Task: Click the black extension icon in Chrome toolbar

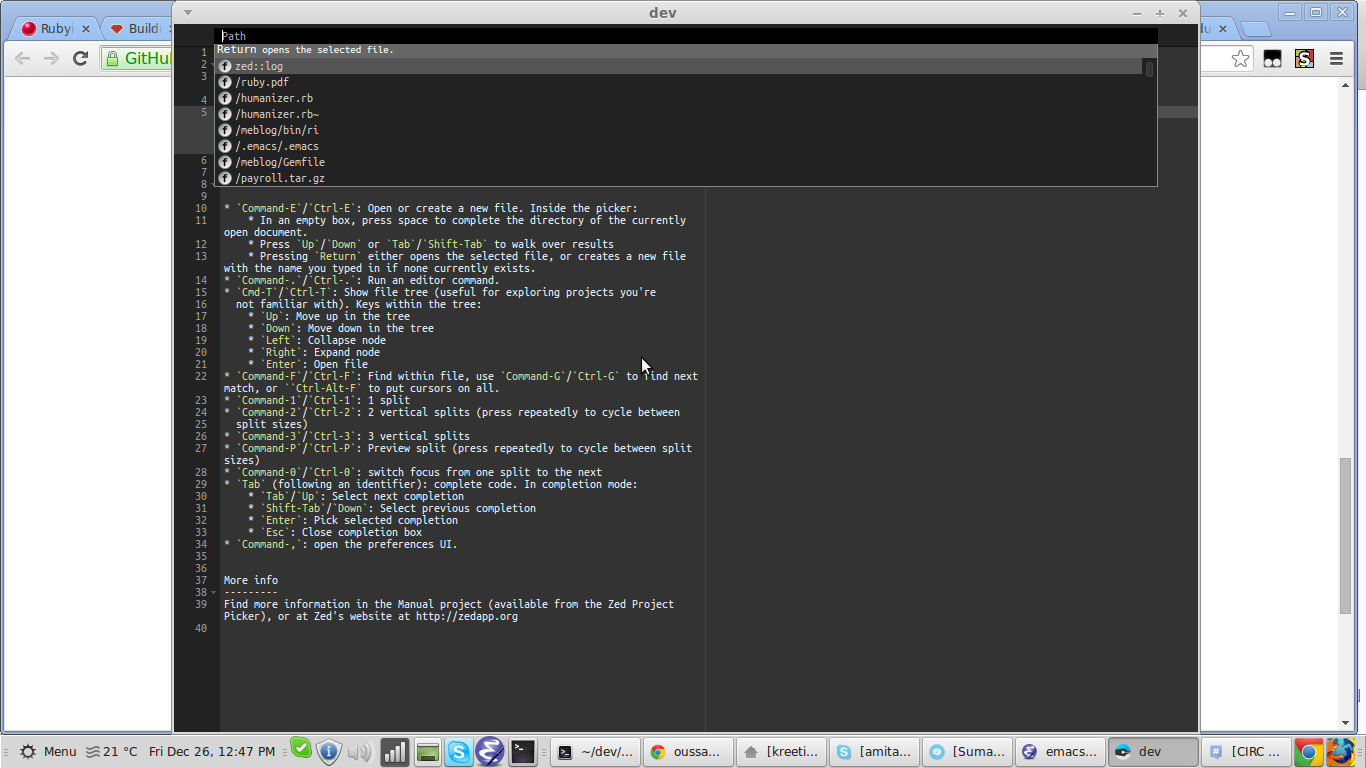Action: pos(1272,59)
